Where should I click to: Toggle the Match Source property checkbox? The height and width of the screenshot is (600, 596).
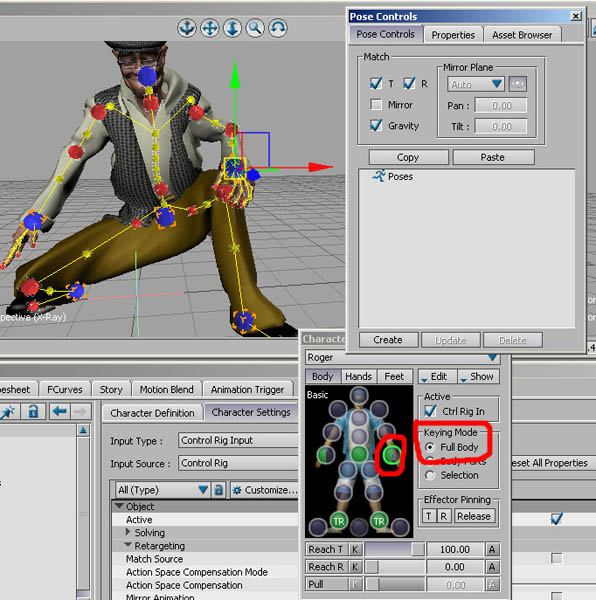[557, 558]
